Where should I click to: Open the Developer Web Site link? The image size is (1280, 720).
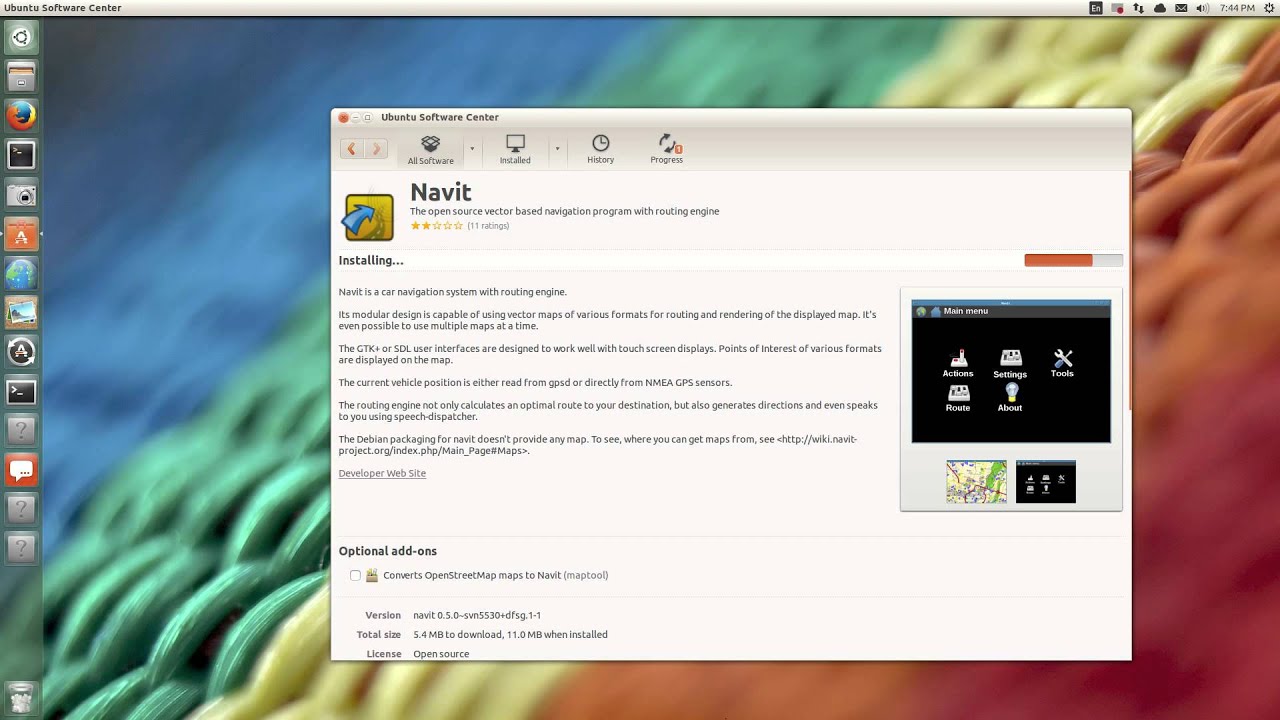[x=382, y=473]
